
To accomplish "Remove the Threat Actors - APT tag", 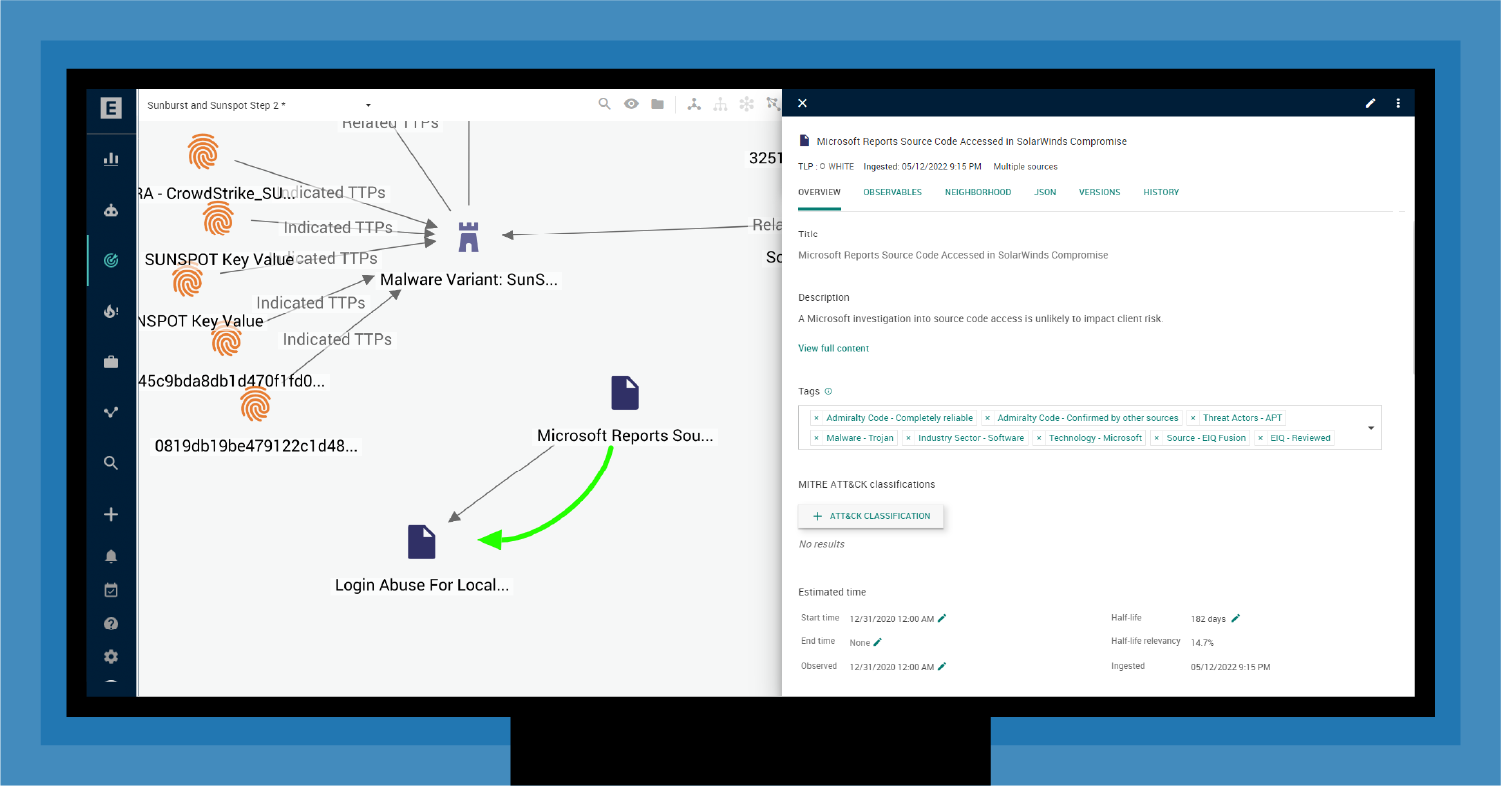I will tap(1193, 418).
